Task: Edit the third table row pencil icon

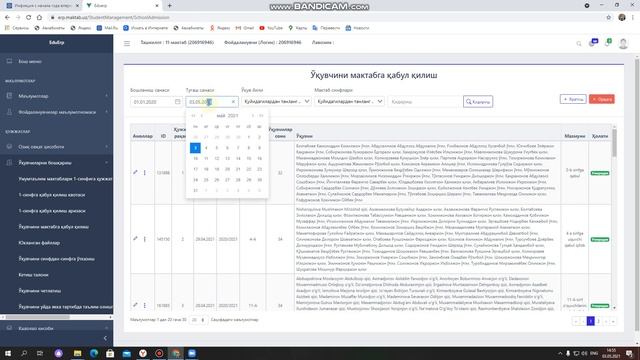Action: (135, 305)
